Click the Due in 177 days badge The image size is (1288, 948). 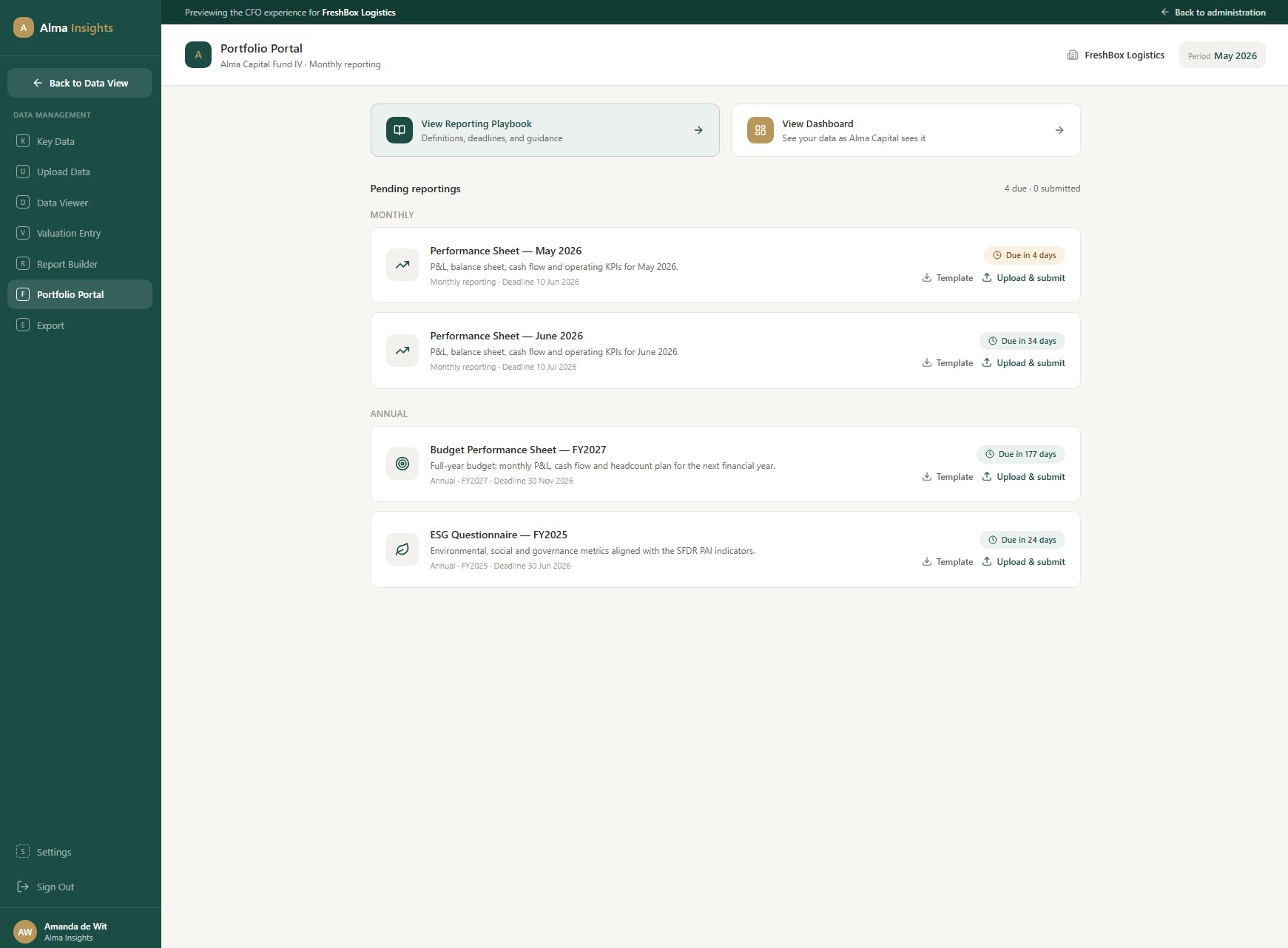(1021, 454)
